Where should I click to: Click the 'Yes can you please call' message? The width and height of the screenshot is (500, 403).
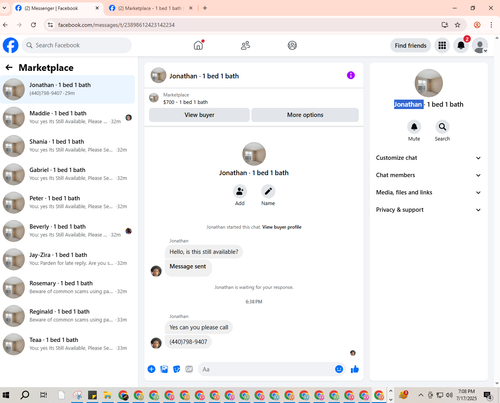[199, 327]
